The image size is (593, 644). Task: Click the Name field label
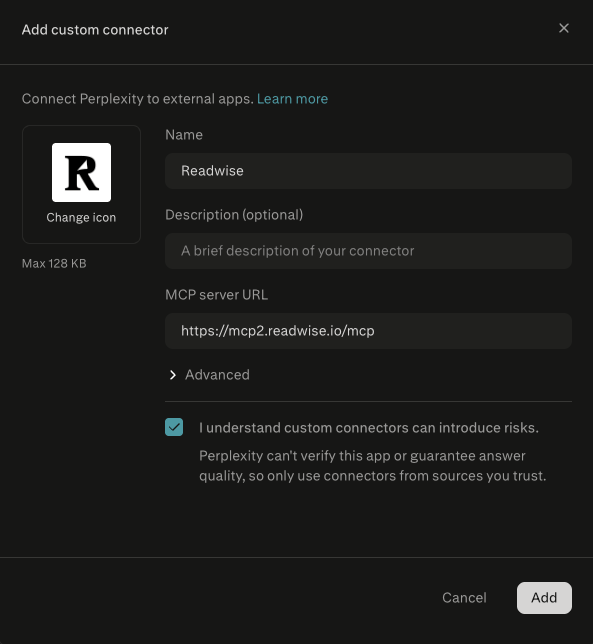click(184, 135)
